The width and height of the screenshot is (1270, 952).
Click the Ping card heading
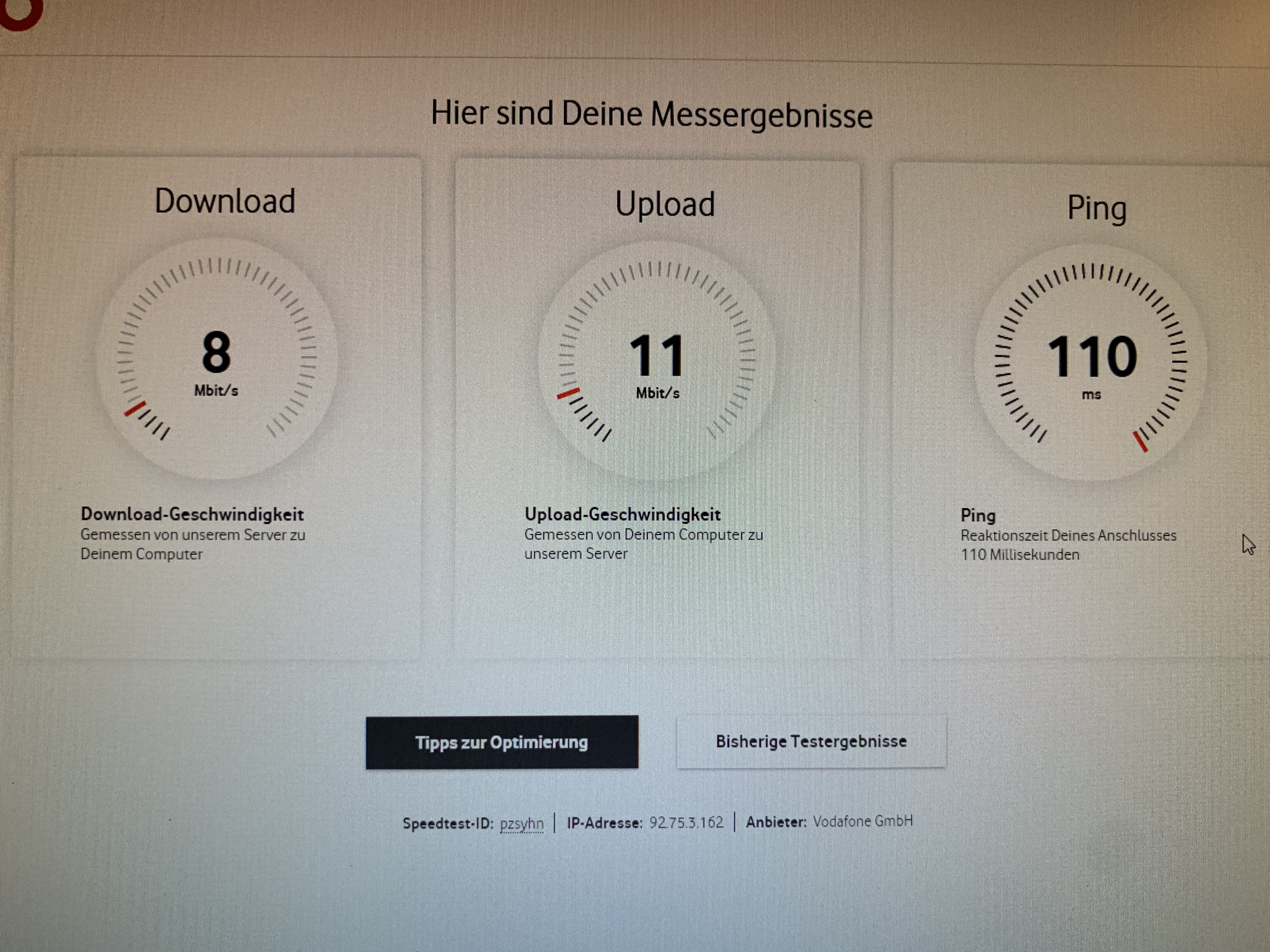(1096, 208)
